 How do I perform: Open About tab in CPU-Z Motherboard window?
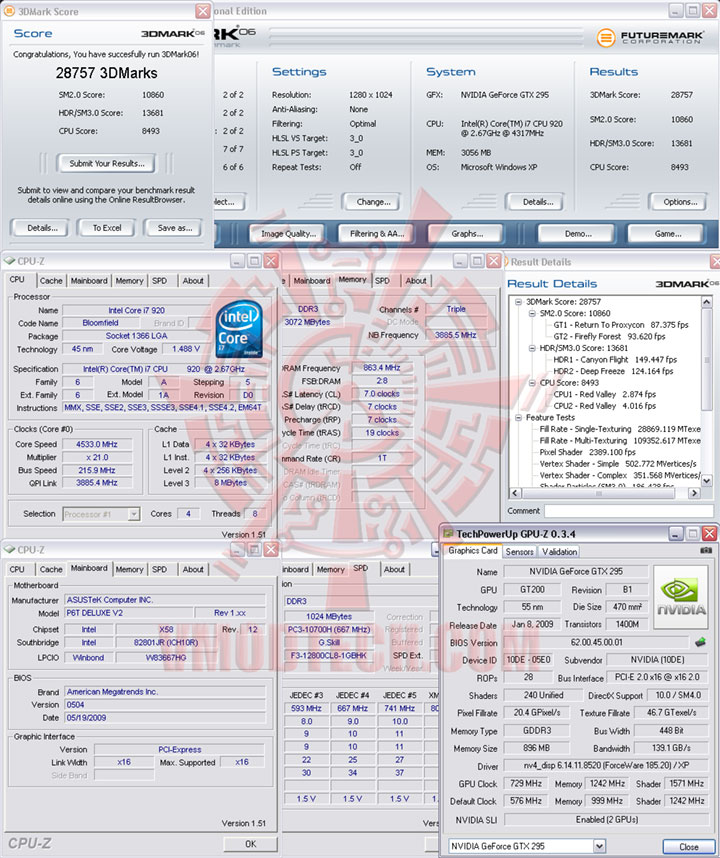(x=193, y=570)
